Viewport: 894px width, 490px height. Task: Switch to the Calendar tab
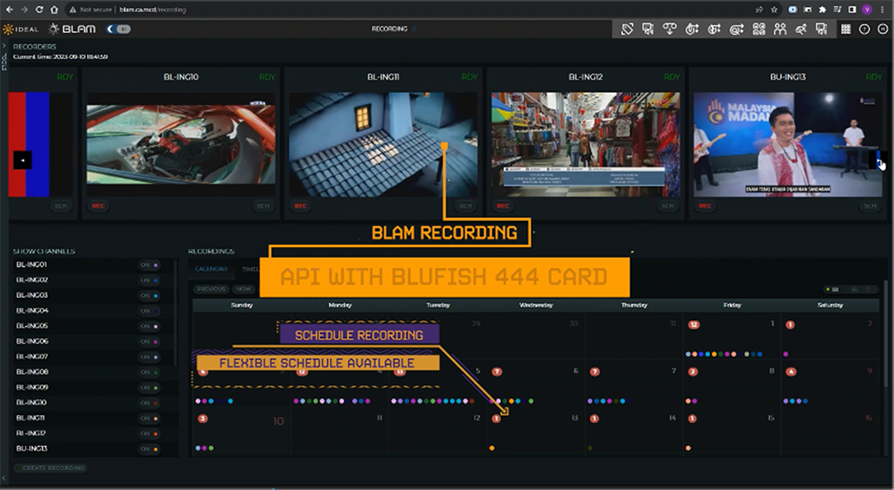[x=211, y=269]
